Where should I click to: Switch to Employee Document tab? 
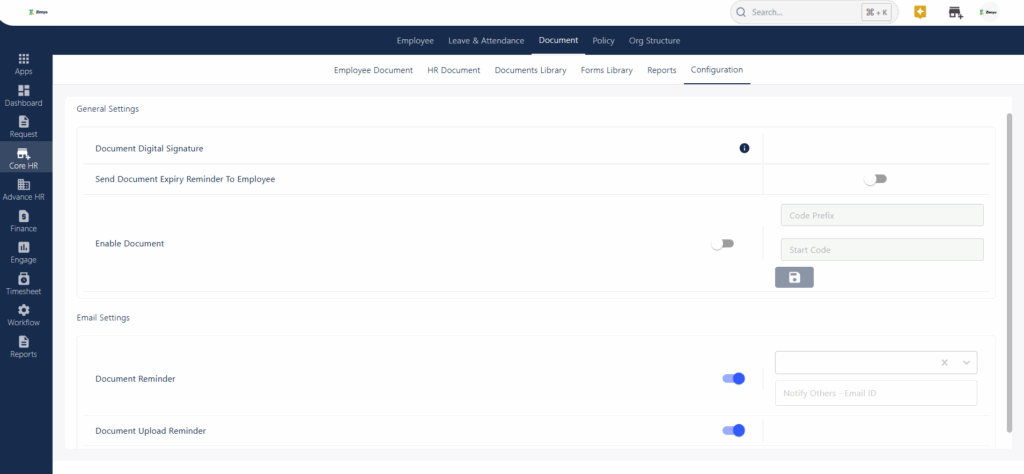(374, 70)
